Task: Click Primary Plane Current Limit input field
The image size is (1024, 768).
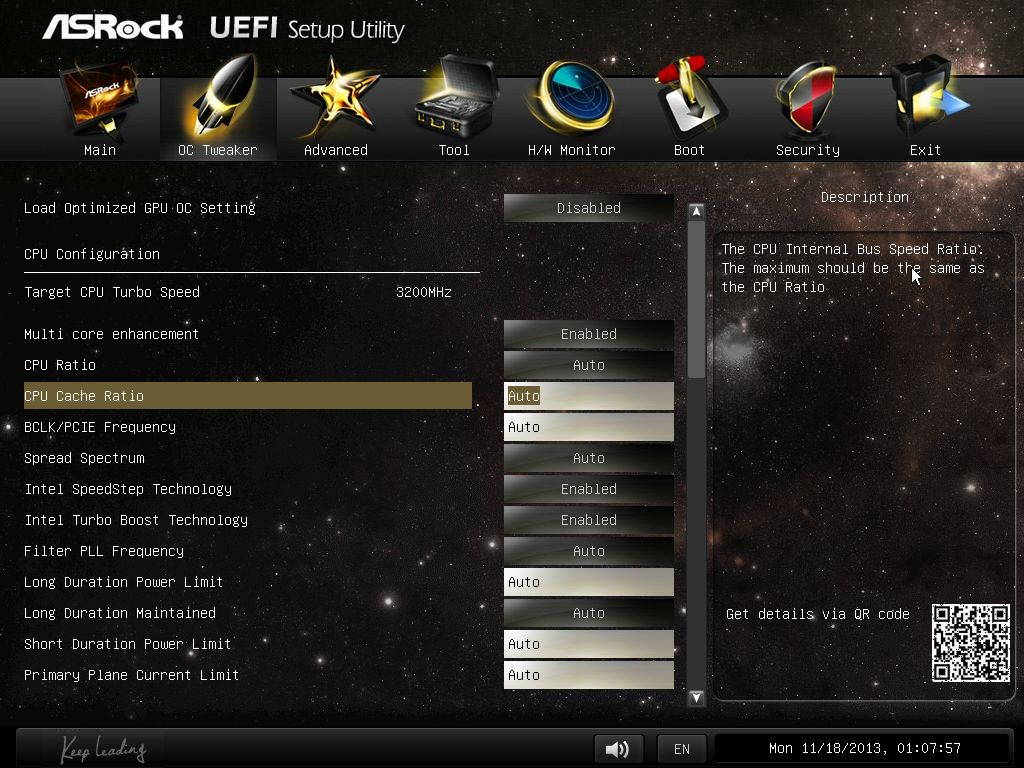Action: (x=588, y=675)
